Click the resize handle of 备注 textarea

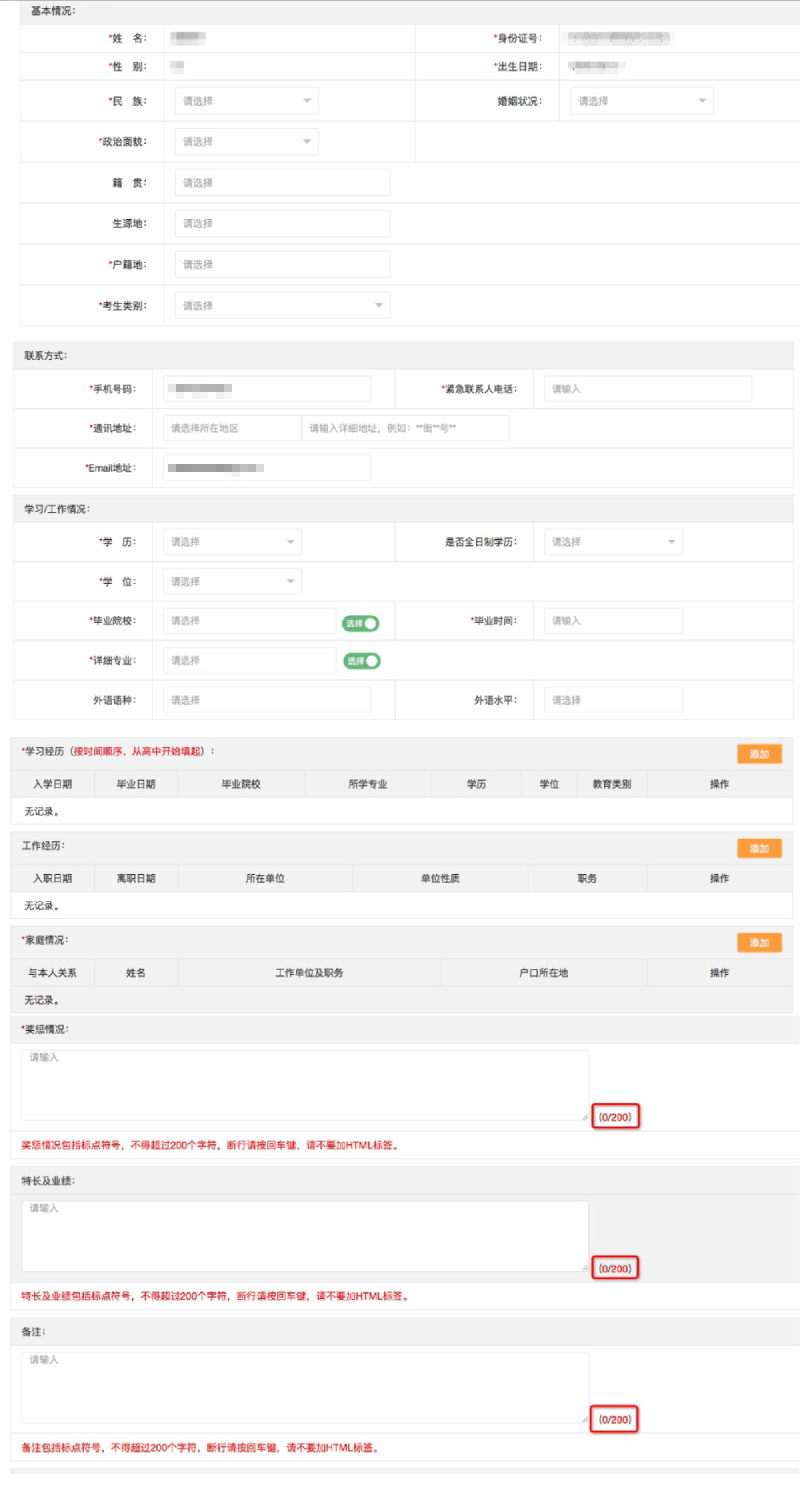pos(584,1418)
